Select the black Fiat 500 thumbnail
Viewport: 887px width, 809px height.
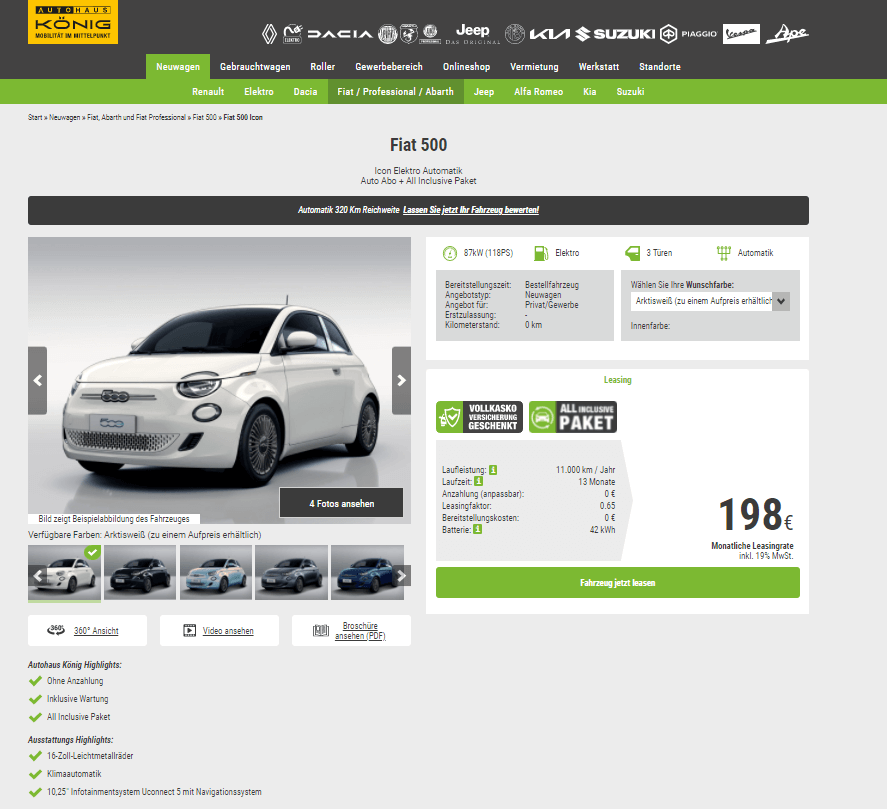pos(140,573)
